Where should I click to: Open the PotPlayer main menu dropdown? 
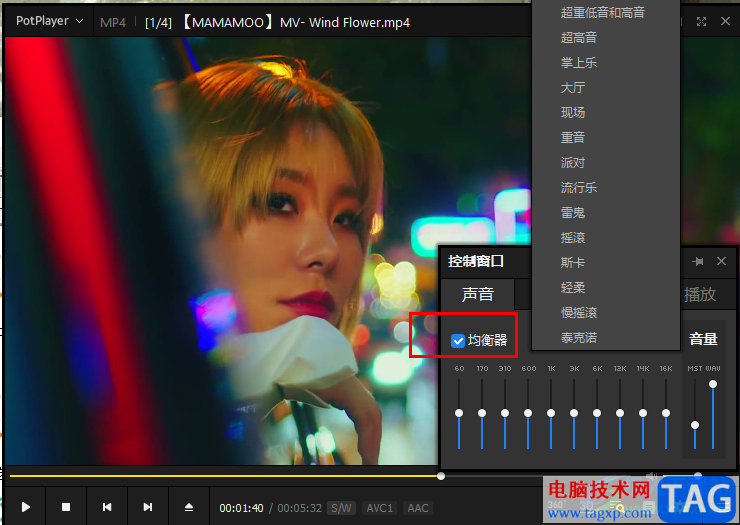pyautogui.click(x=50, y=21)
